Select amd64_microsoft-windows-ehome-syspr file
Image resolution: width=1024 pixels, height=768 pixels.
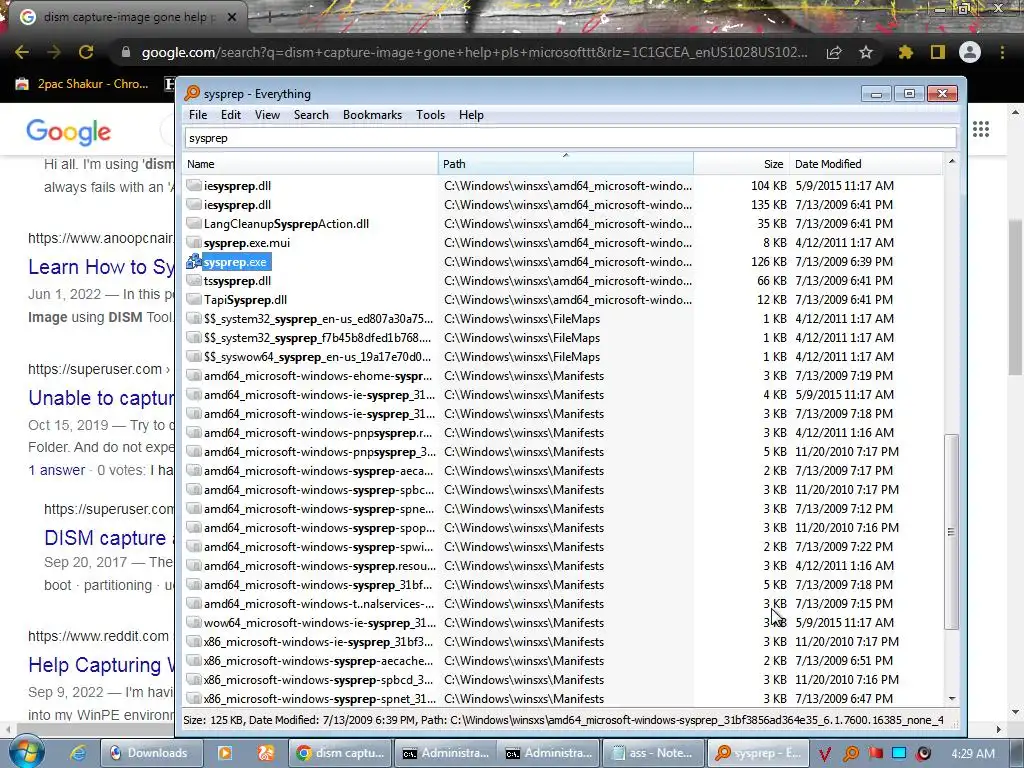pos(317,376)
